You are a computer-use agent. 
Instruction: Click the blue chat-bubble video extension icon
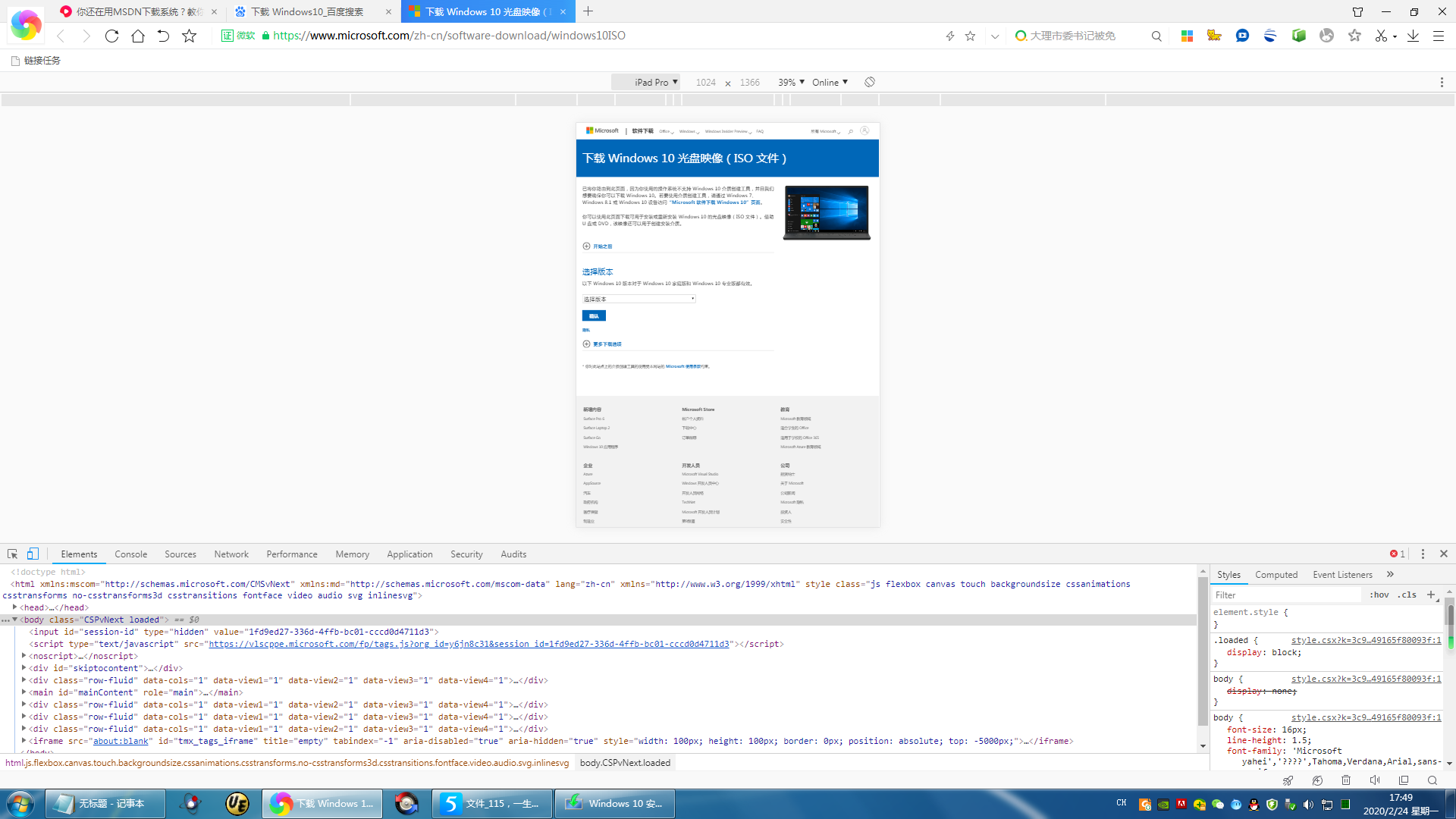(x=1242, y=36)
